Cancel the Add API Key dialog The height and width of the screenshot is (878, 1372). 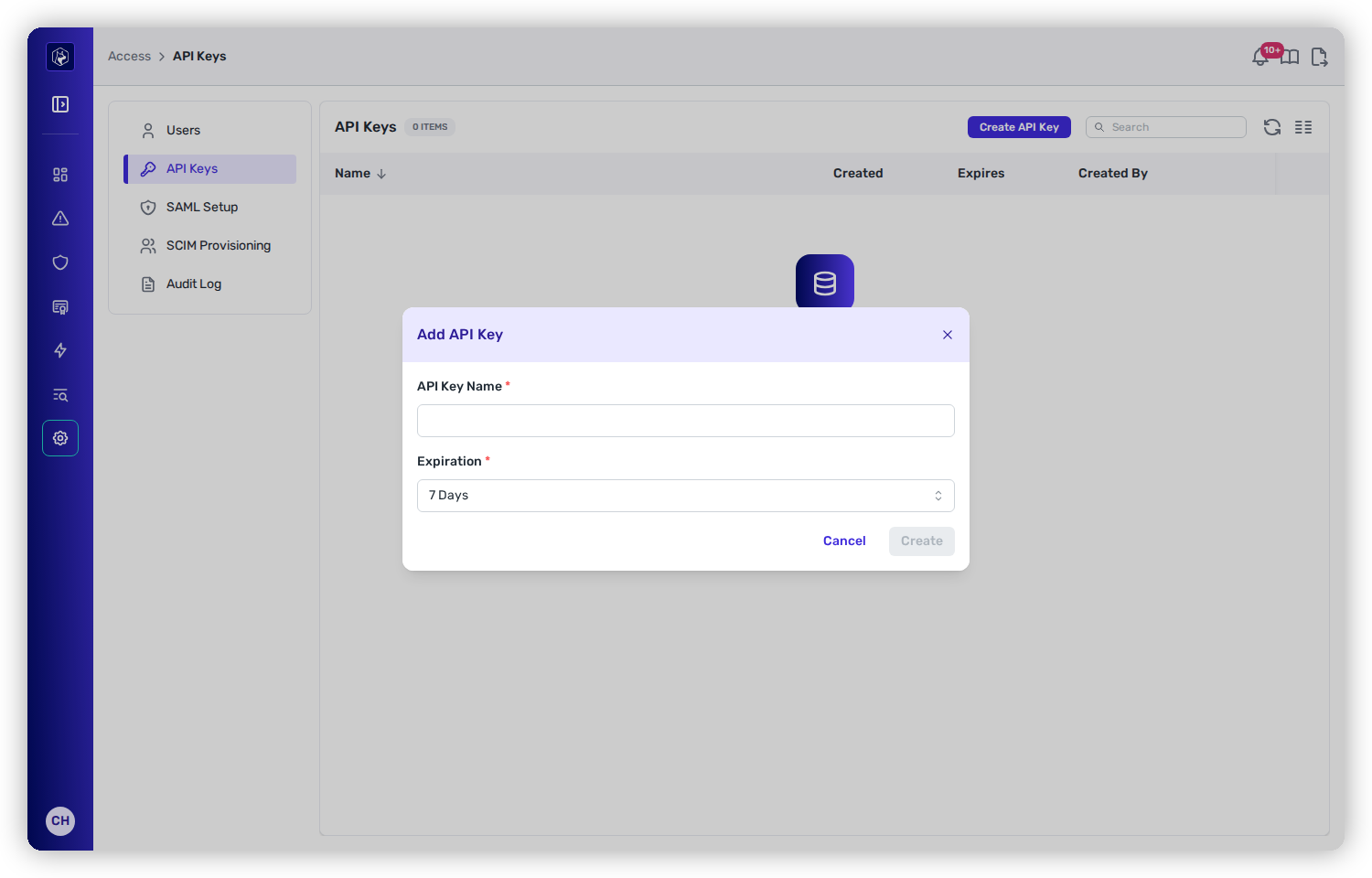(x=844, y=541)
